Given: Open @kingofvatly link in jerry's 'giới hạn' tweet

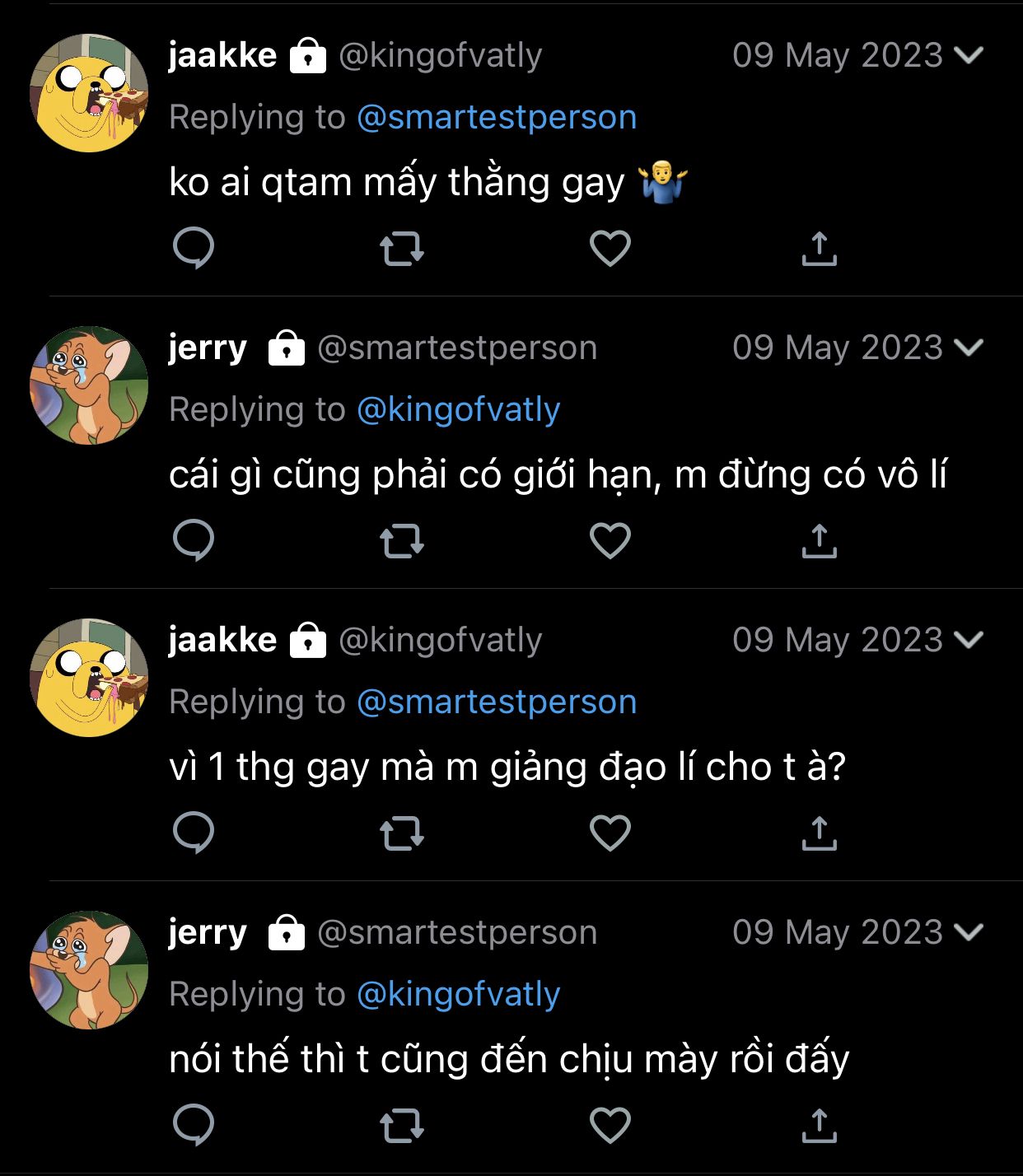Looking at the screenshot, I should point(459,410).
